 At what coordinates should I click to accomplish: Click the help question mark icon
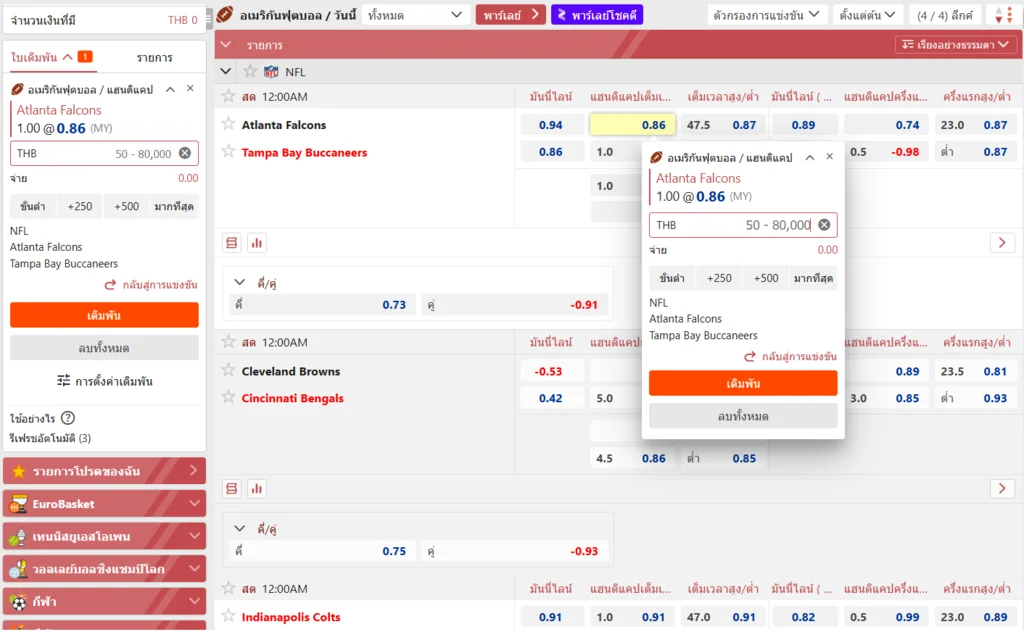68,418
